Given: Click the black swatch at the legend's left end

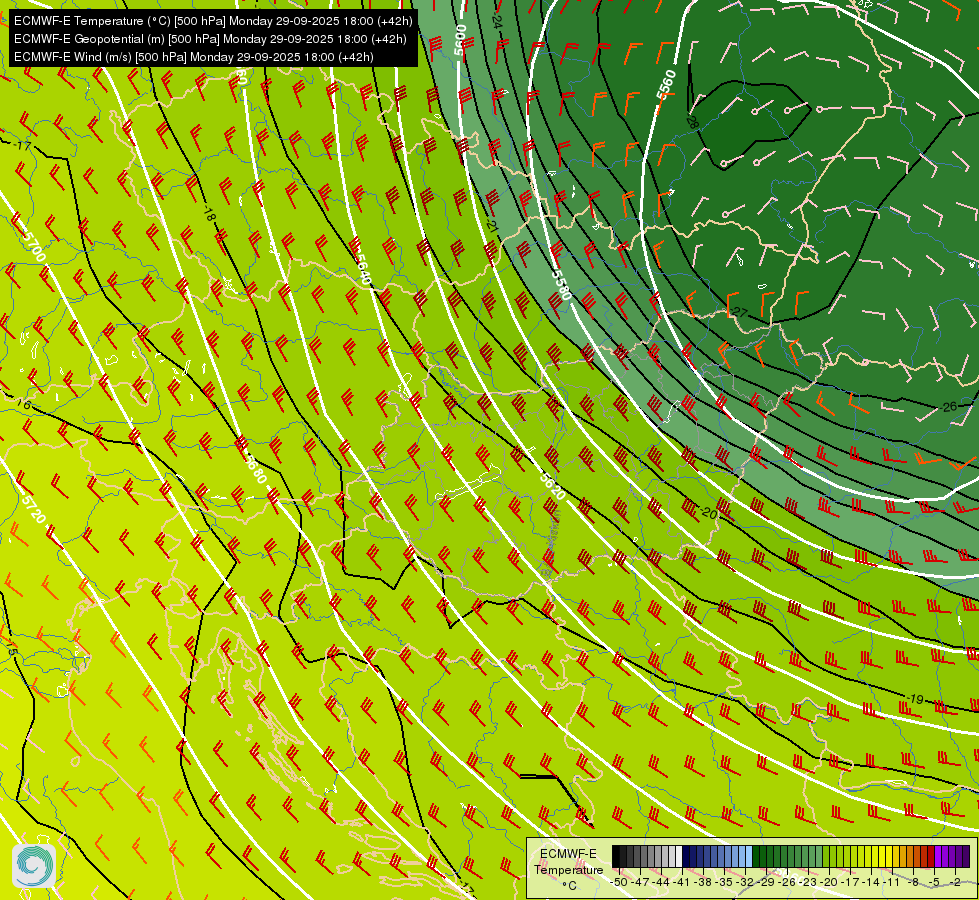Looking at the screenshot, I should pyautogui.click(x=616, y=856).
